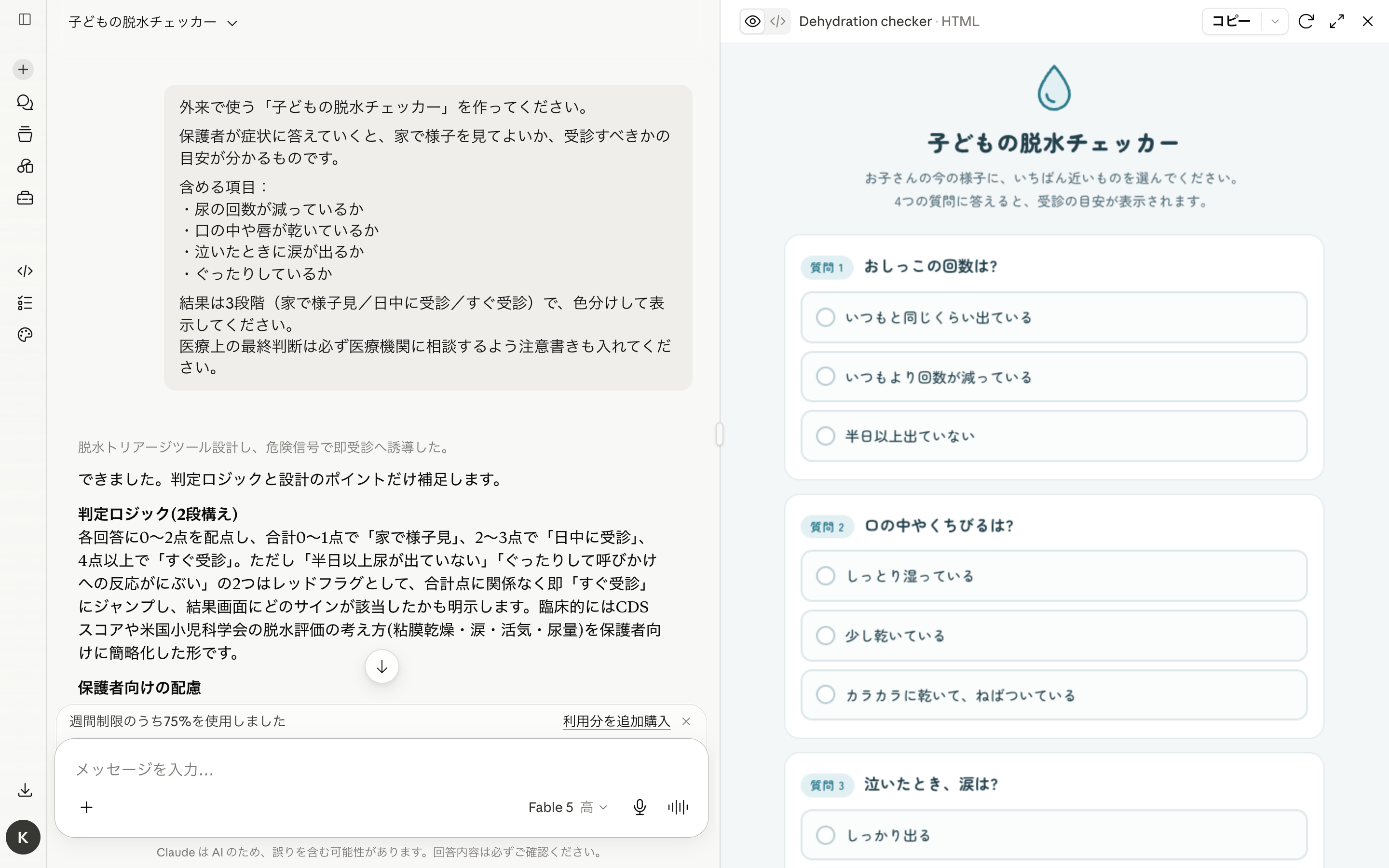The height and width of the screenshot is (868, 1389).
Task: Start voice mode with waveform icon
Action: coord(678,807)
